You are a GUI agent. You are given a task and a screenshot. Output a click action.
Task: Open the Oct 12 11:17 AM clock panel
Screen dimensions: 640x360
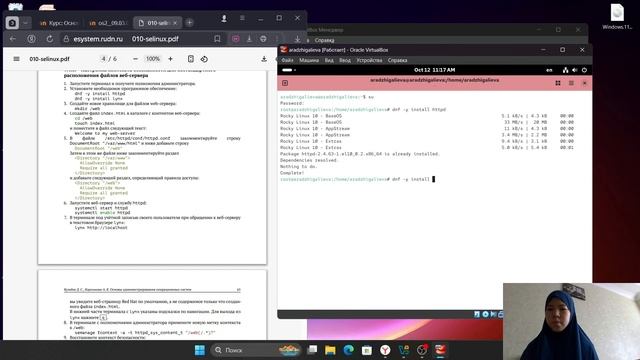point(434,70)
